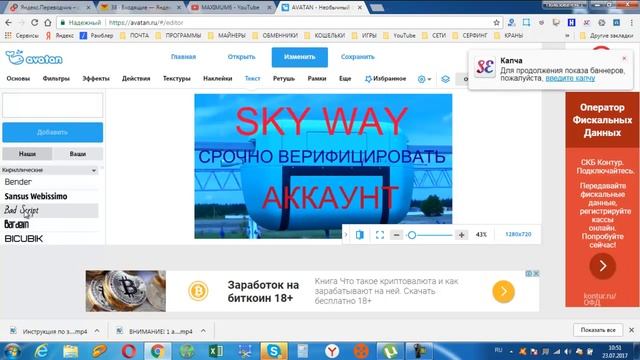Click the orange arrow on bitcoin ad
Image resolution: width=640 pixels, height=360 pixels.
point(503,291)
